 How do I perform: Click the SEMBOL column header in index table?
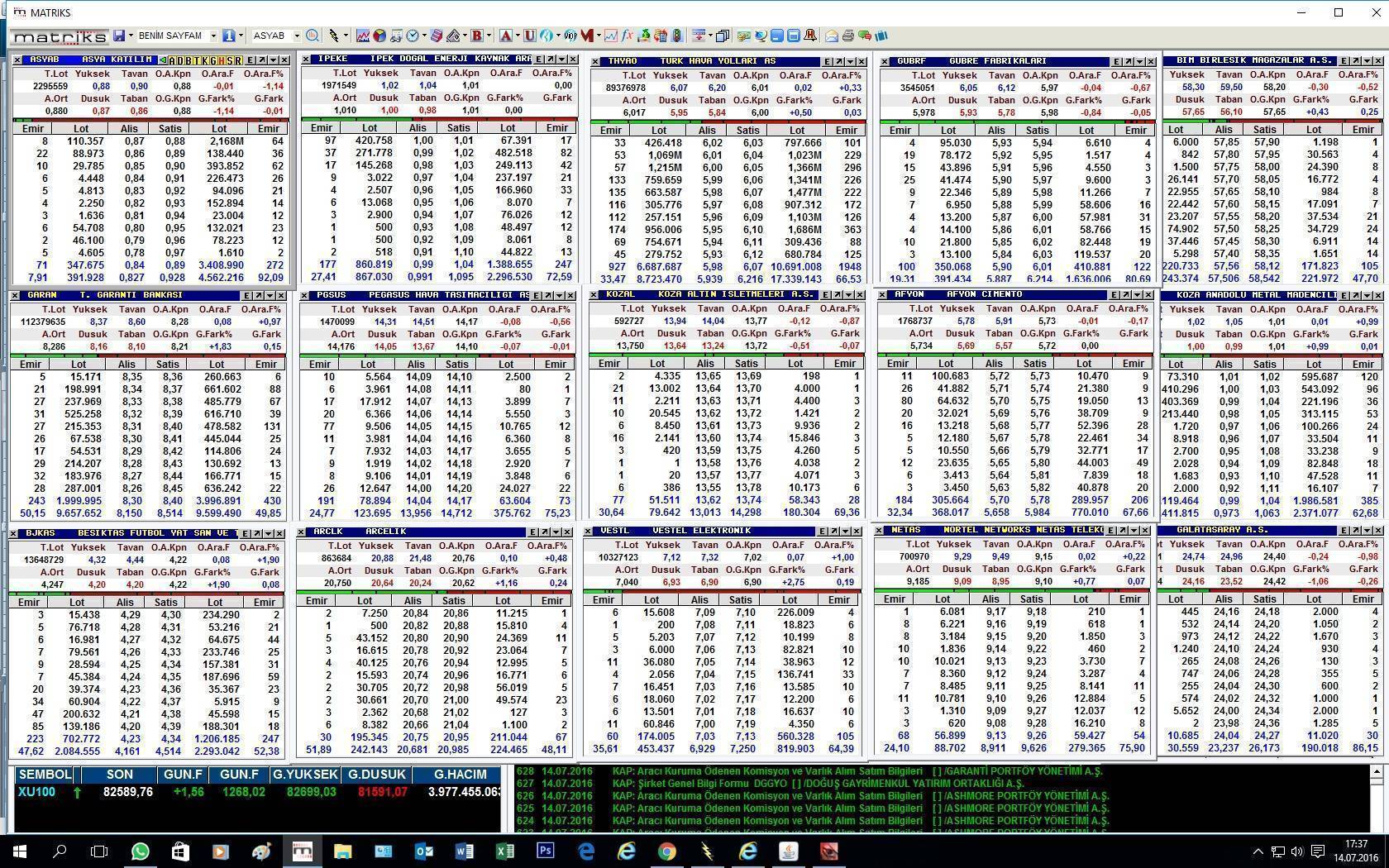point(45,775)
